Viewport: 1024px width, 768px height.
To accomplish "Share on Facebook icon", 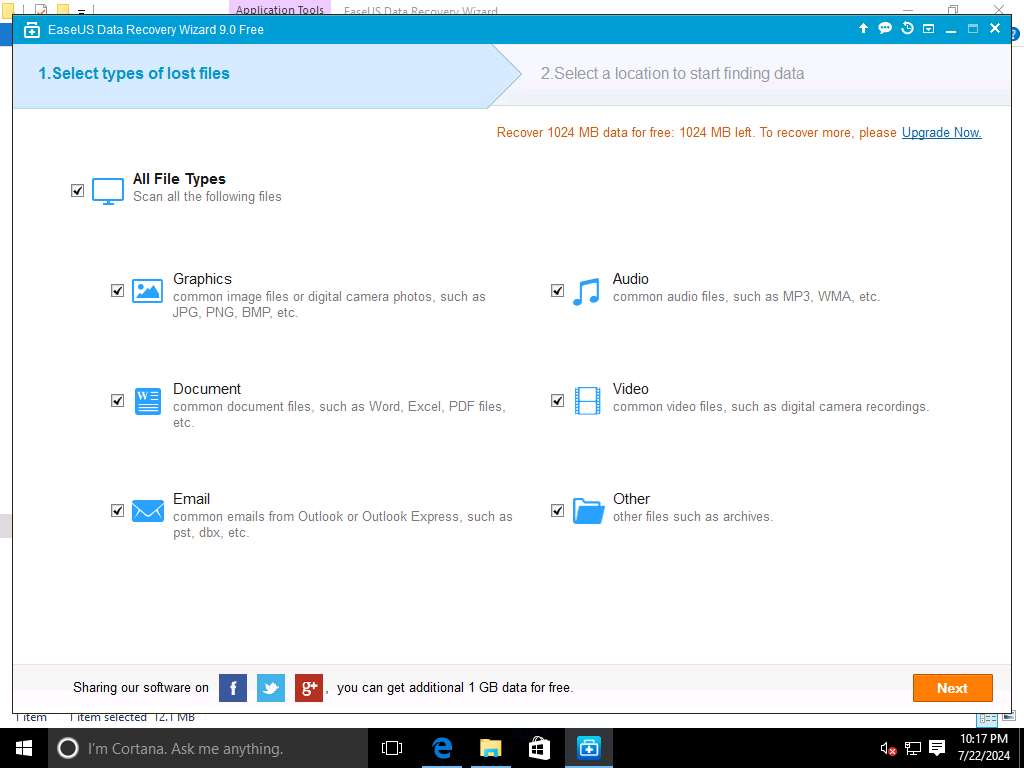I will pos(232,688).
